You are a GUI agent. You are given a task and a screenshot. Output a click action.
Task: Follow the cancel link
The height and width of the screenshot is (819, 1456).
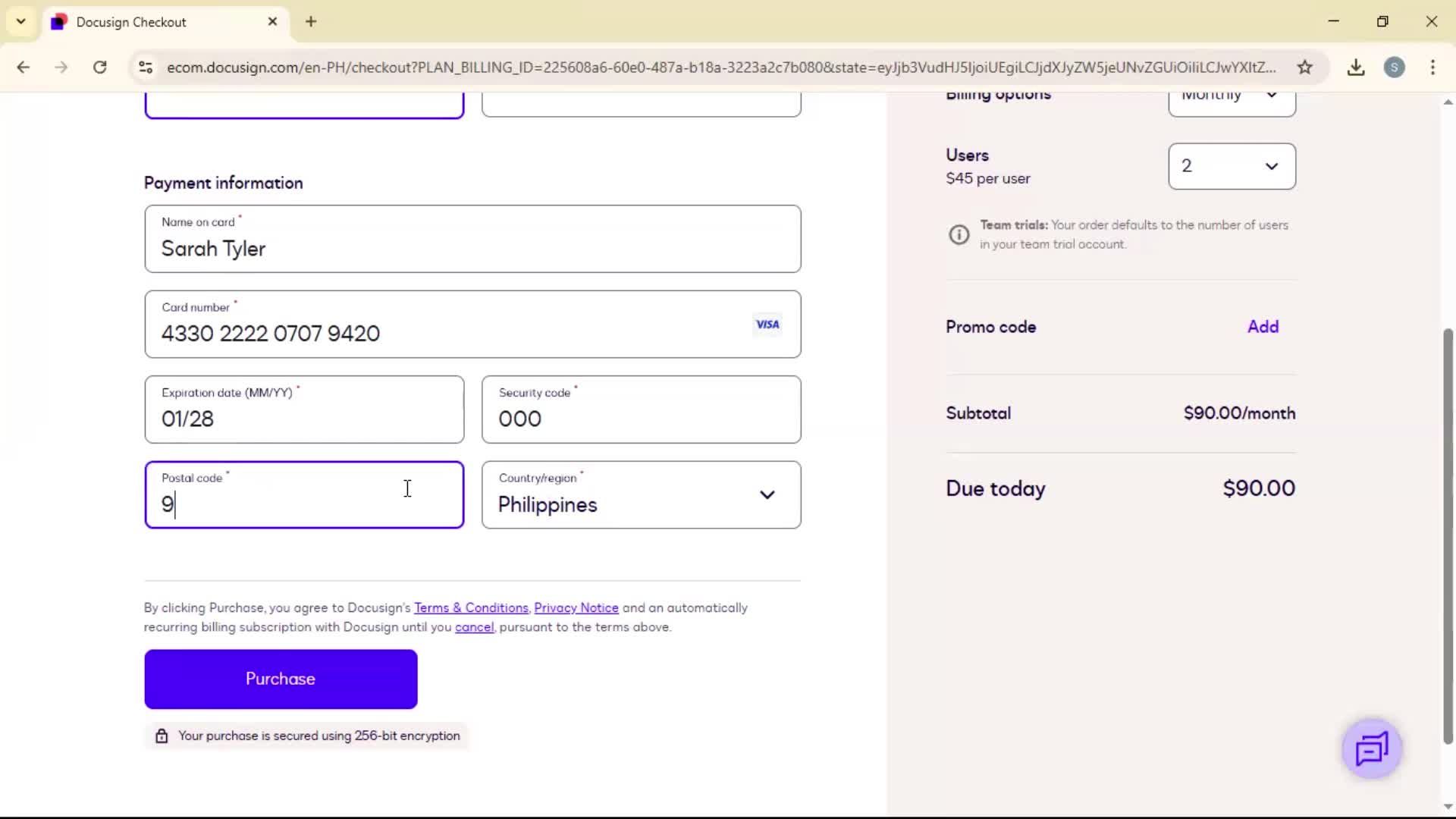(x=474, y=627)
